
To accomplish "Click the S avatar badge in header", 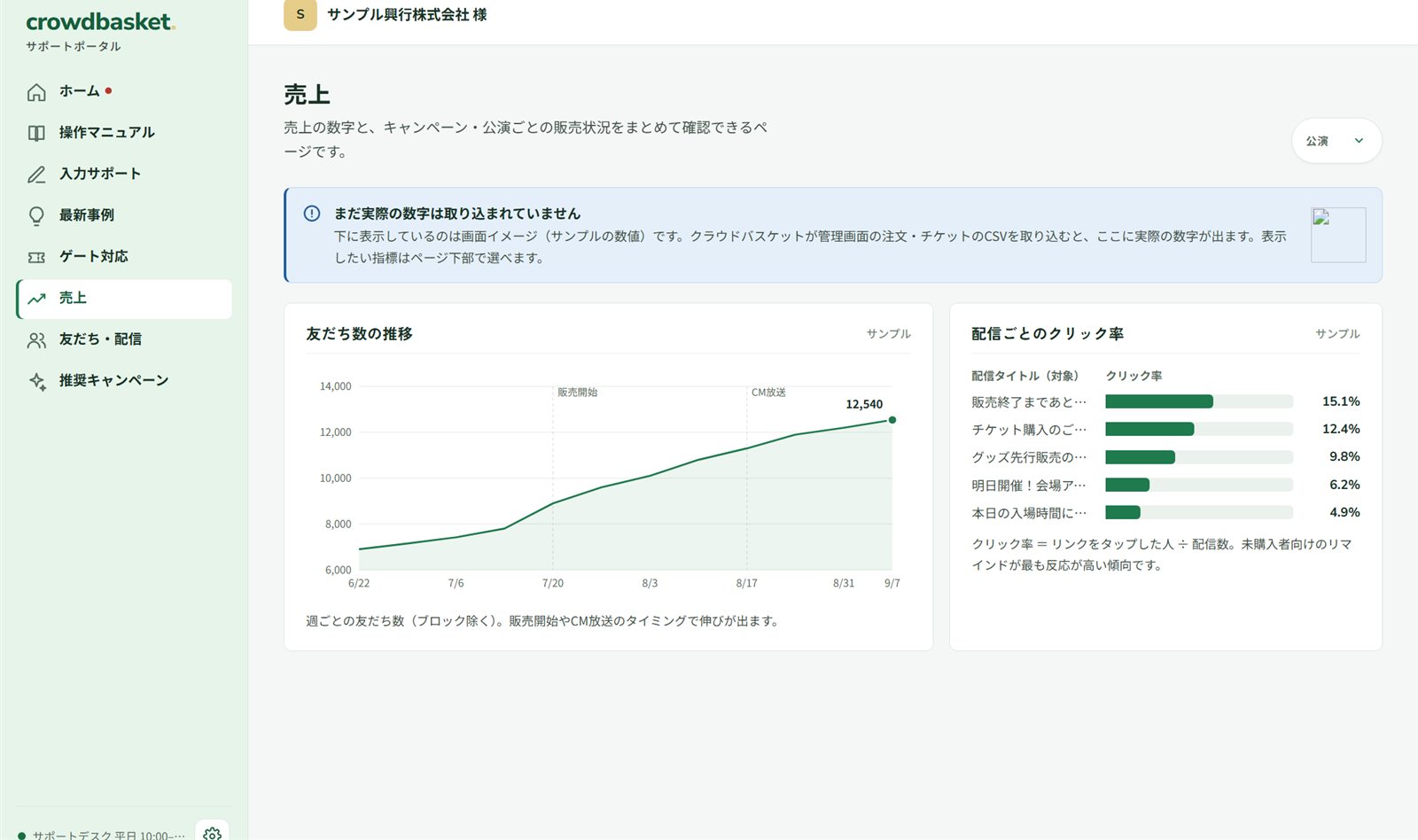I will [300, 14].
